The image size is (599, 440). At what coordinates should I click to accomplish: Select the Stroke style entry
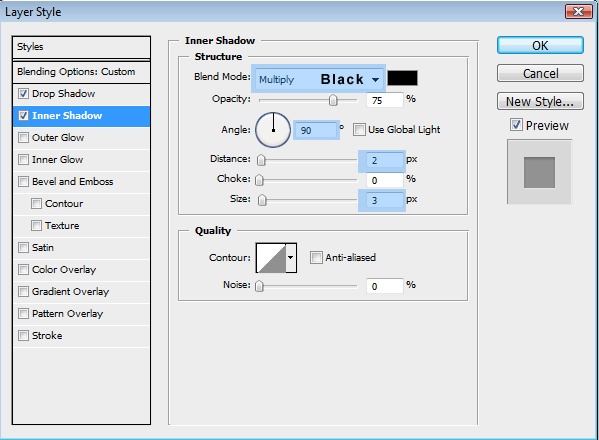click(47, 336)
